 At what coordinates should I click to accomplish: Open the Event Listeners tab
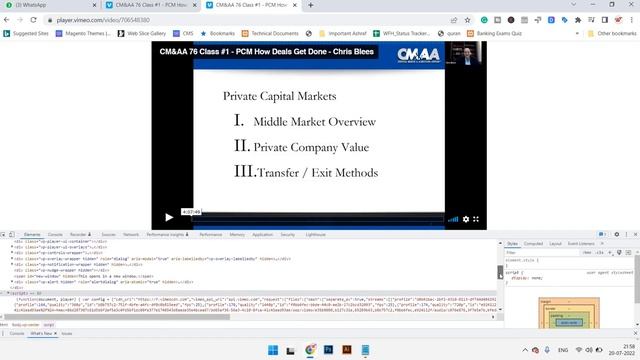581,244
